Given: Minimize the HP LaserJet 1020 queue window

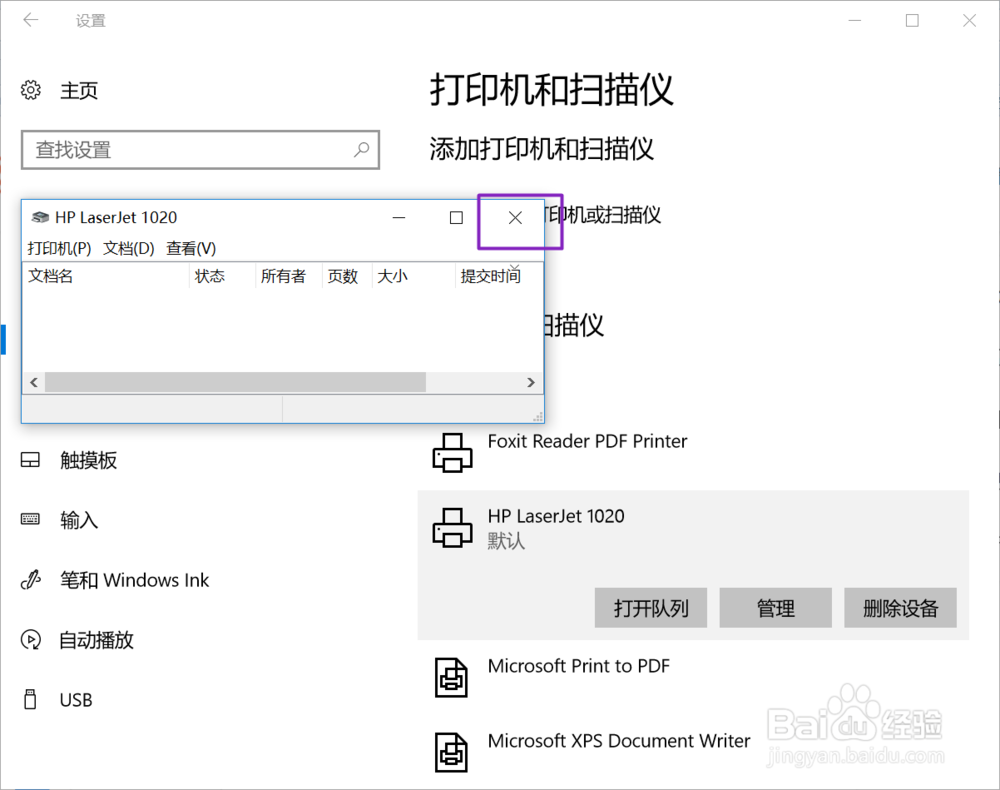Looking at the screenshot, I should [x=399, y=218].
